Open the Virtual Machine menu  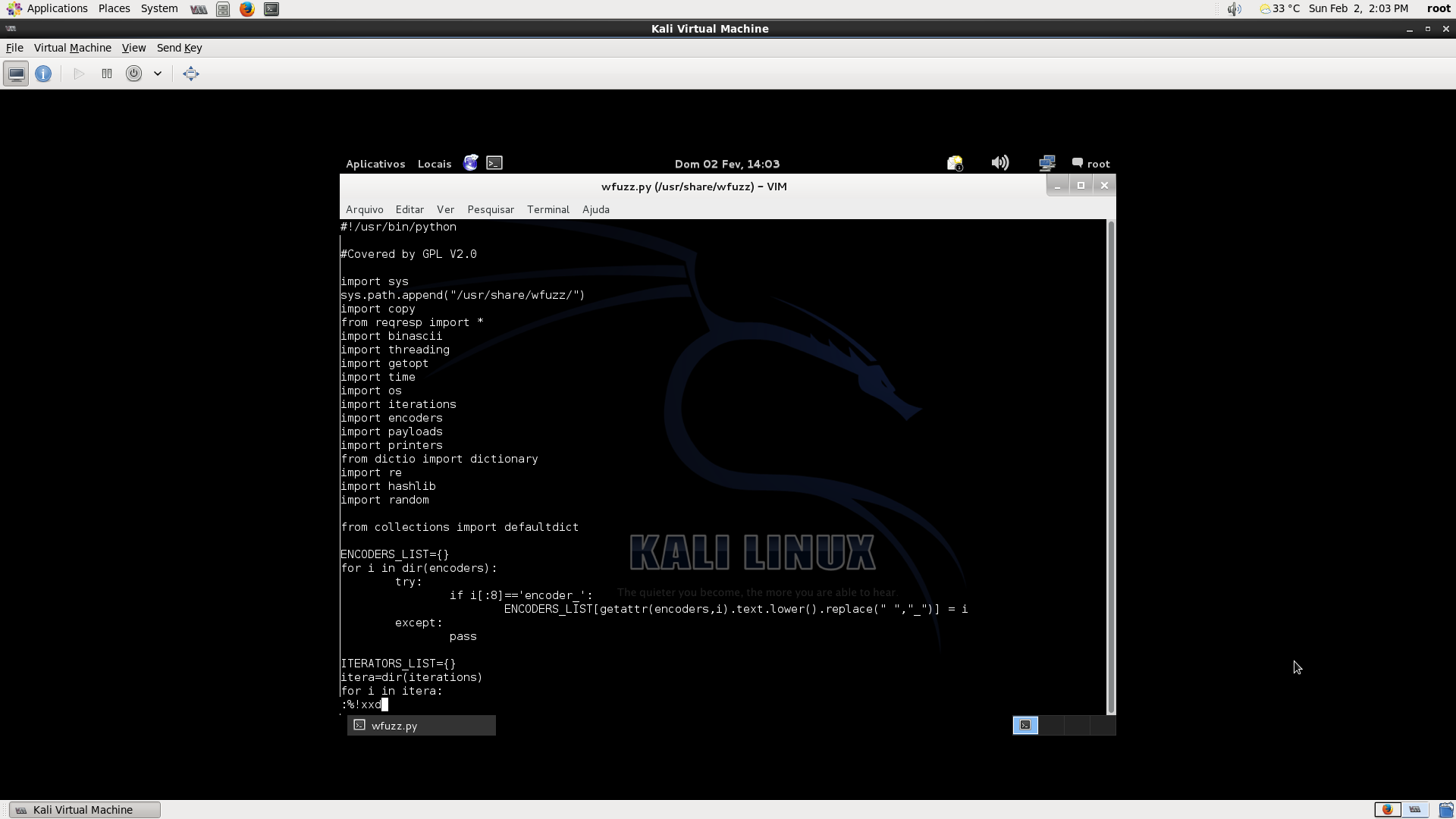click(x=73, y=48)
